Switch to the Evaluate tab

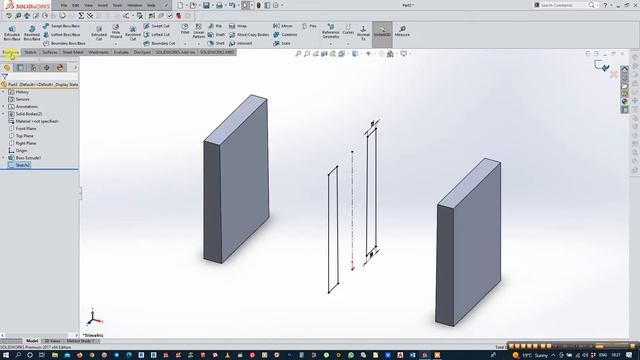[x=121, y=52]
